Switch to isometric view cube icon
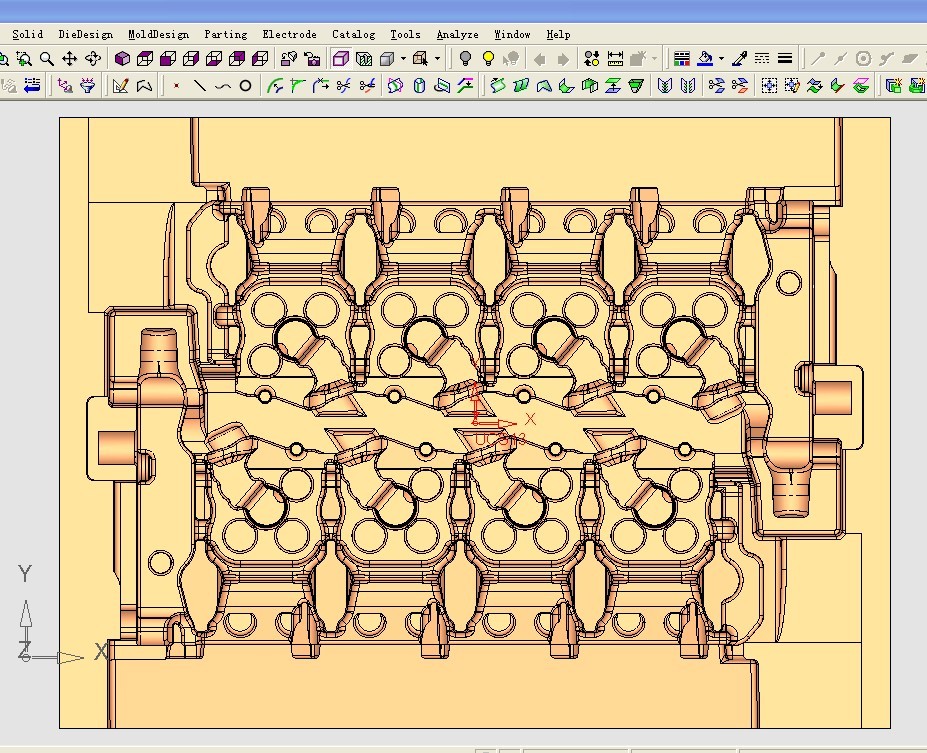Screen dimensions: 927x753 point(122,59)
